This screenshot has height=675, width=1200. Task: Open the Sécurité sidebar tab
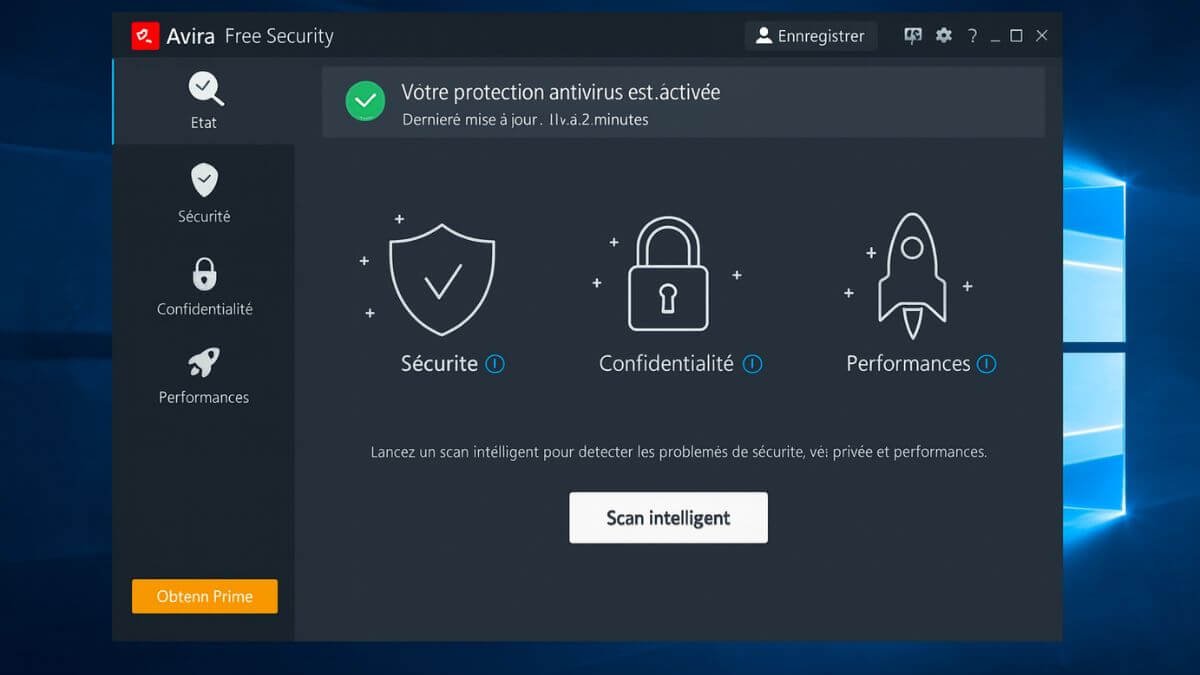(x=204, y=193)
